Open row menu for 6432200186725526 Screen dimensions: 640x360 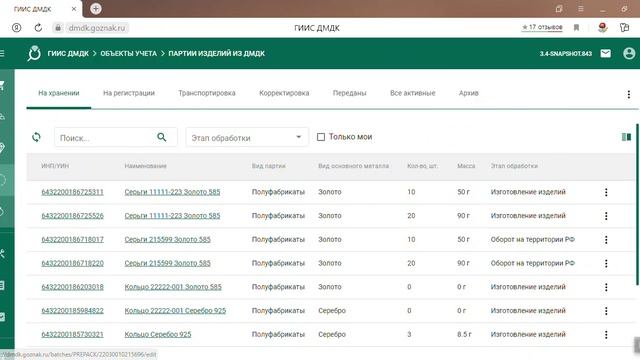click(x=606, y=216)
